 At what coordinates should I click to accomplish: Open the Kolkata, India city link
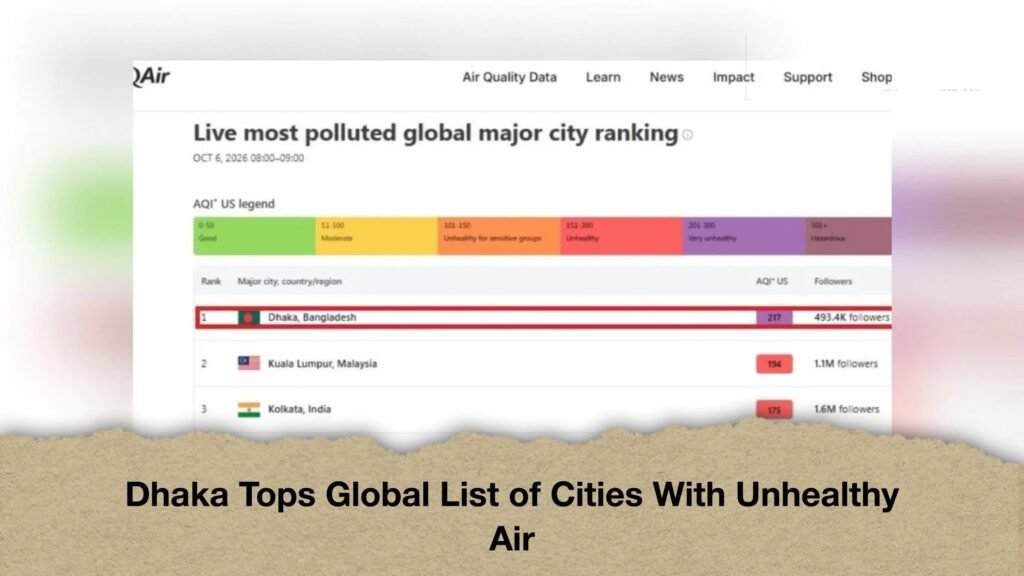coord(299,409)
